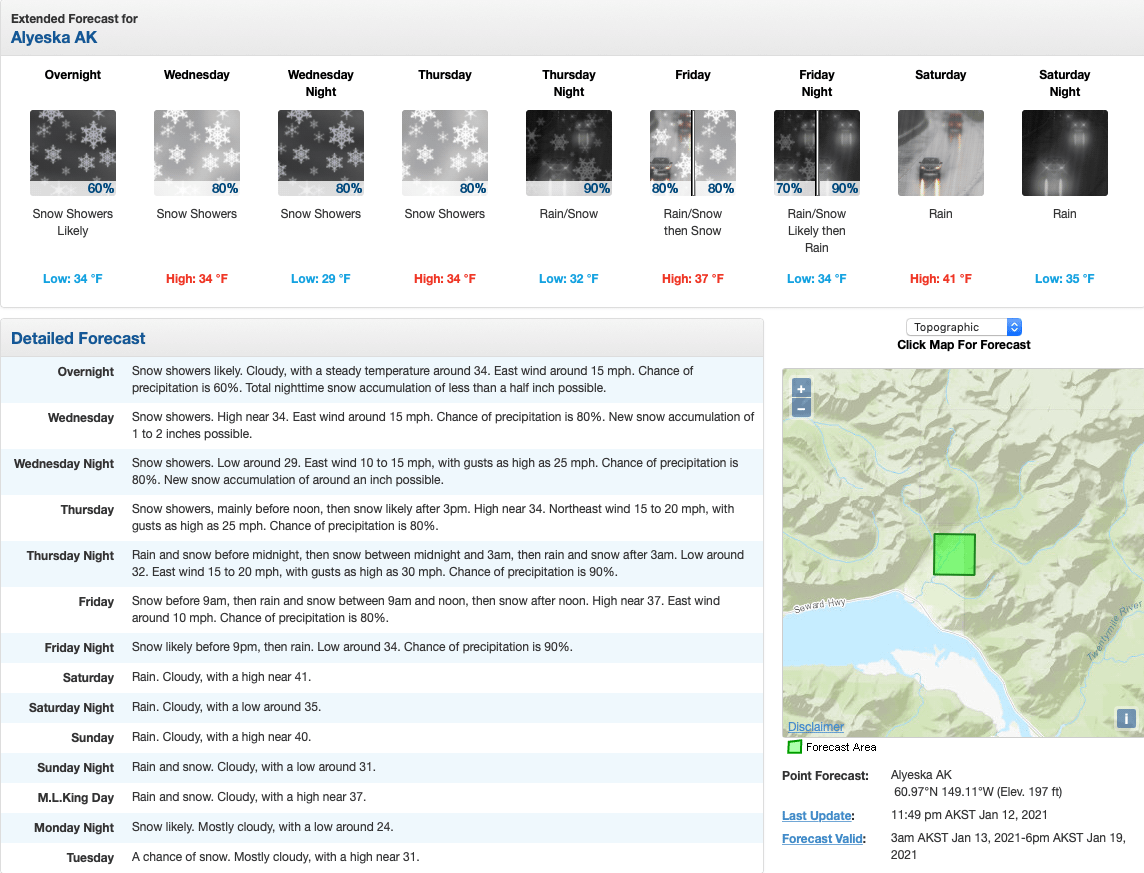Click 'Snow likely before 9pm, then rain' text
The width and height of the screenshot is (1144, 873).
(352, 647)
